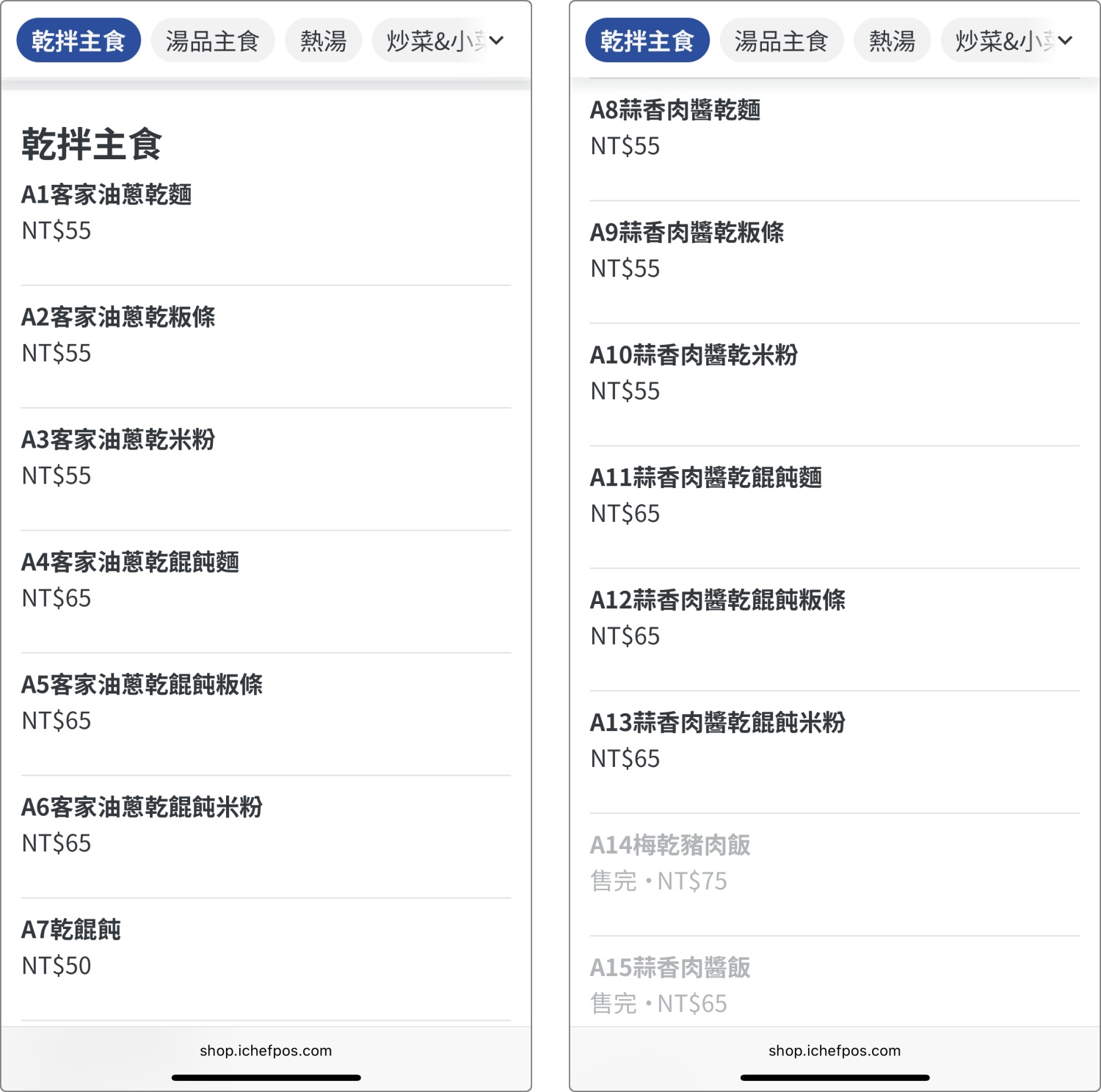Select A11蒜香肉醬乾餛飩麵 entry

coord(707,478)
